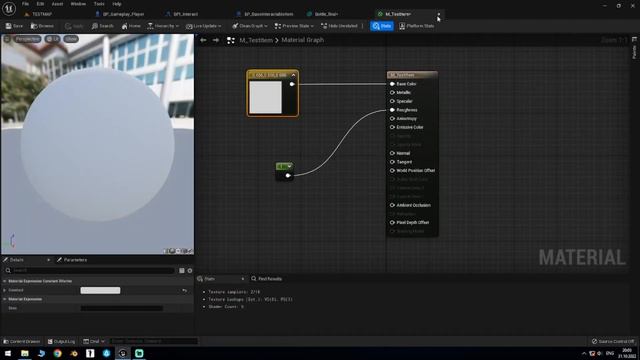Click the Constant3Vector node color preview
The width and height of the screenshot is (640, 360).
coord(265,97)
